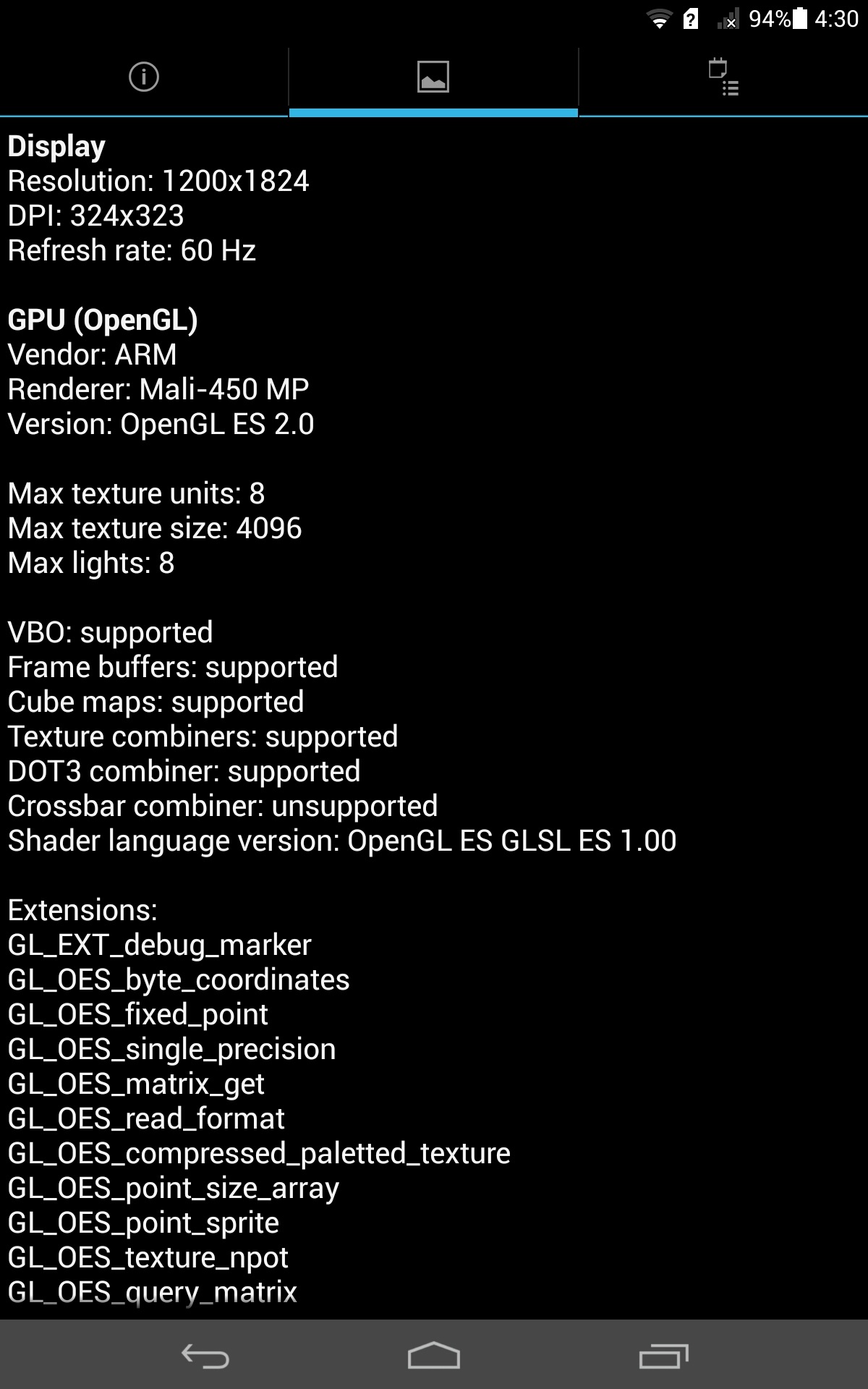Tap the Extensions: label
This screenshot has width=868, height=1389.
point(82,910)
